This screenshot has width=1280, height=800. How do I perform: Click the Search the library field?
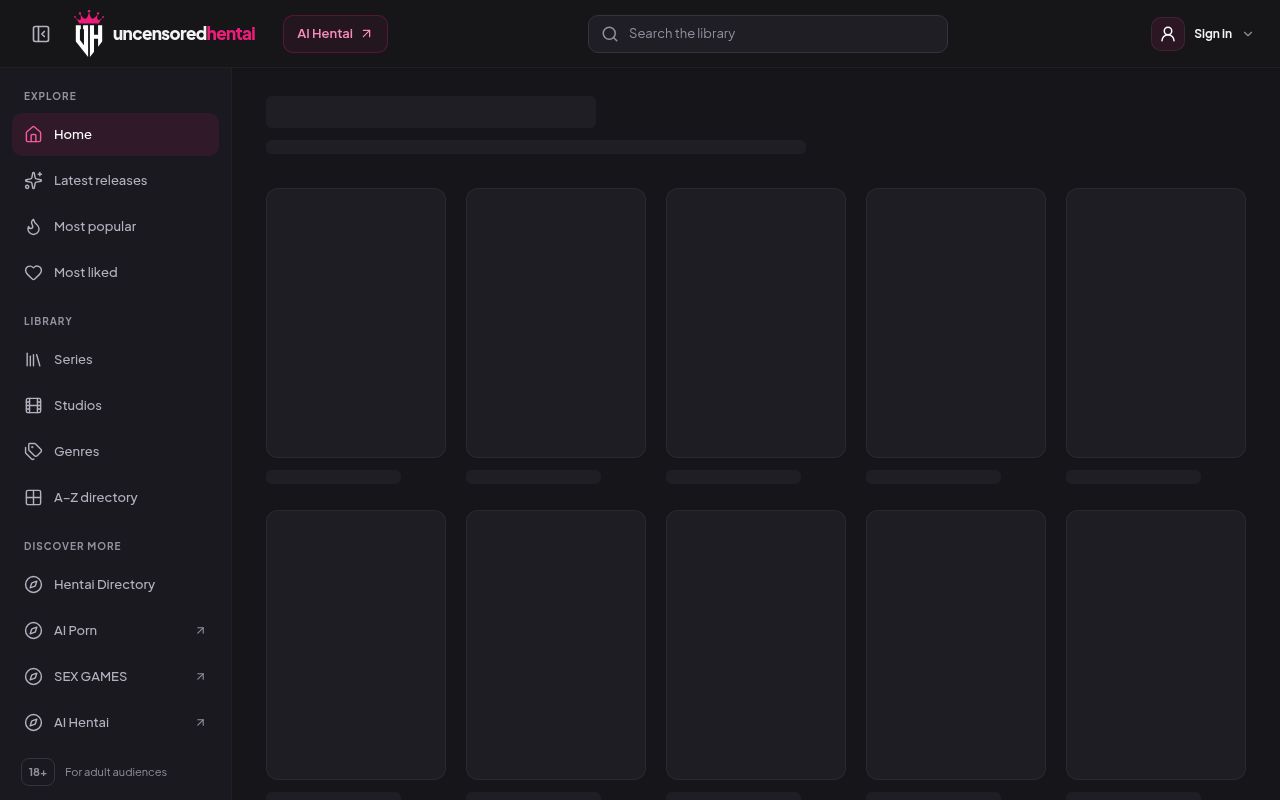click(768, 34)
